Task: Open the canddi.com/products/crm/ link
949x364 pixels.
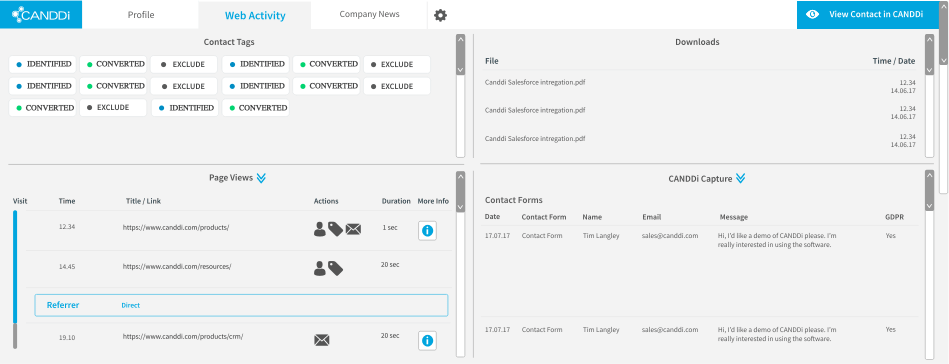Action: click(x=183, y=336)
